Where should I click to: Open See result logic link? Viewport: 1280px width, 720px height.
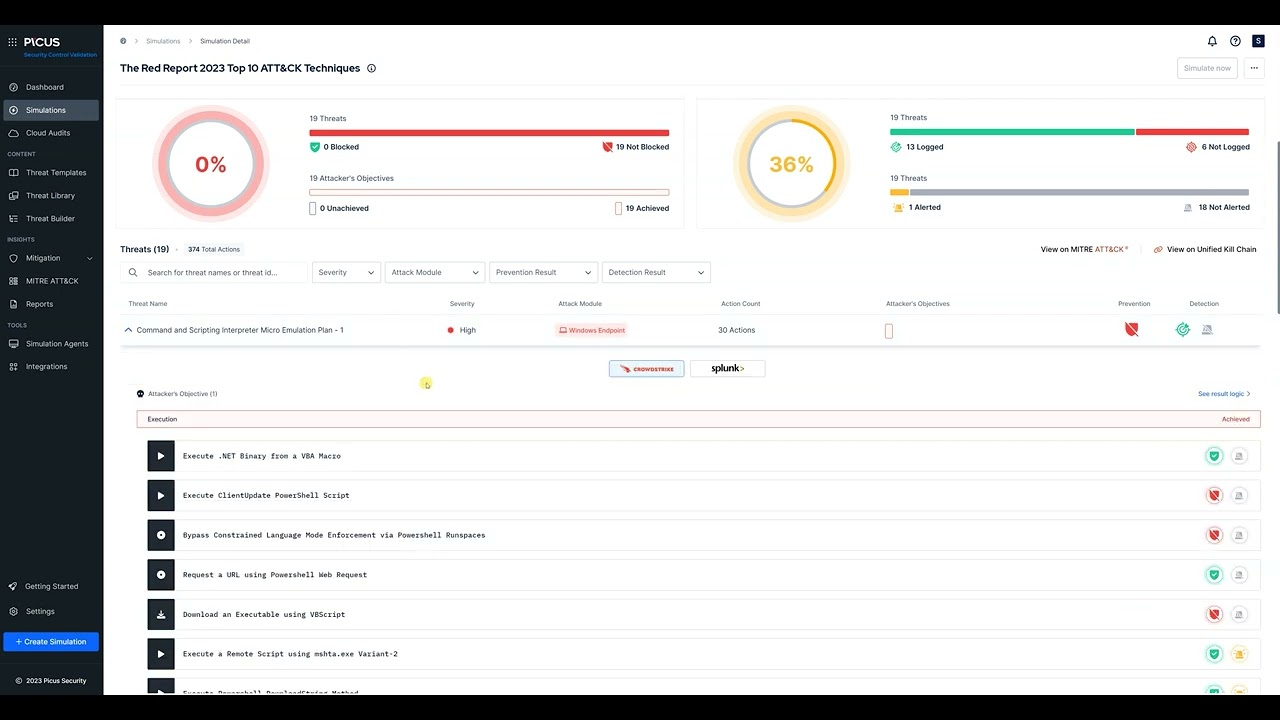1224,394
